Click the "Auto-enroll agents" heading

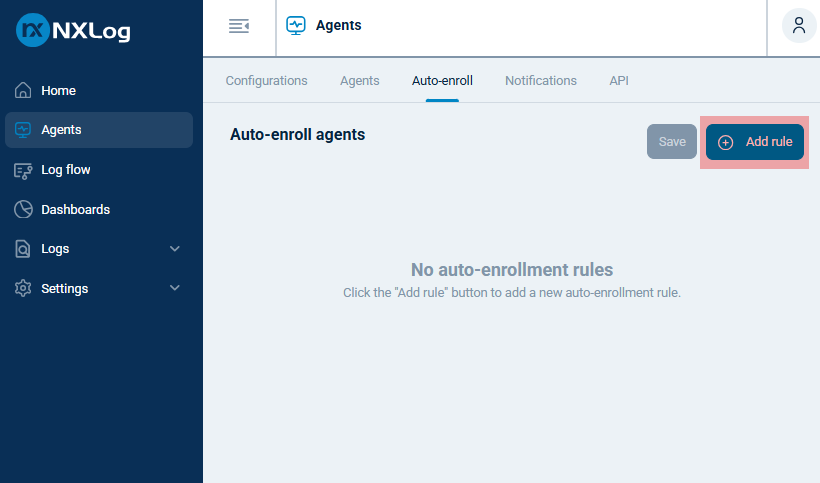pos(298,135)
